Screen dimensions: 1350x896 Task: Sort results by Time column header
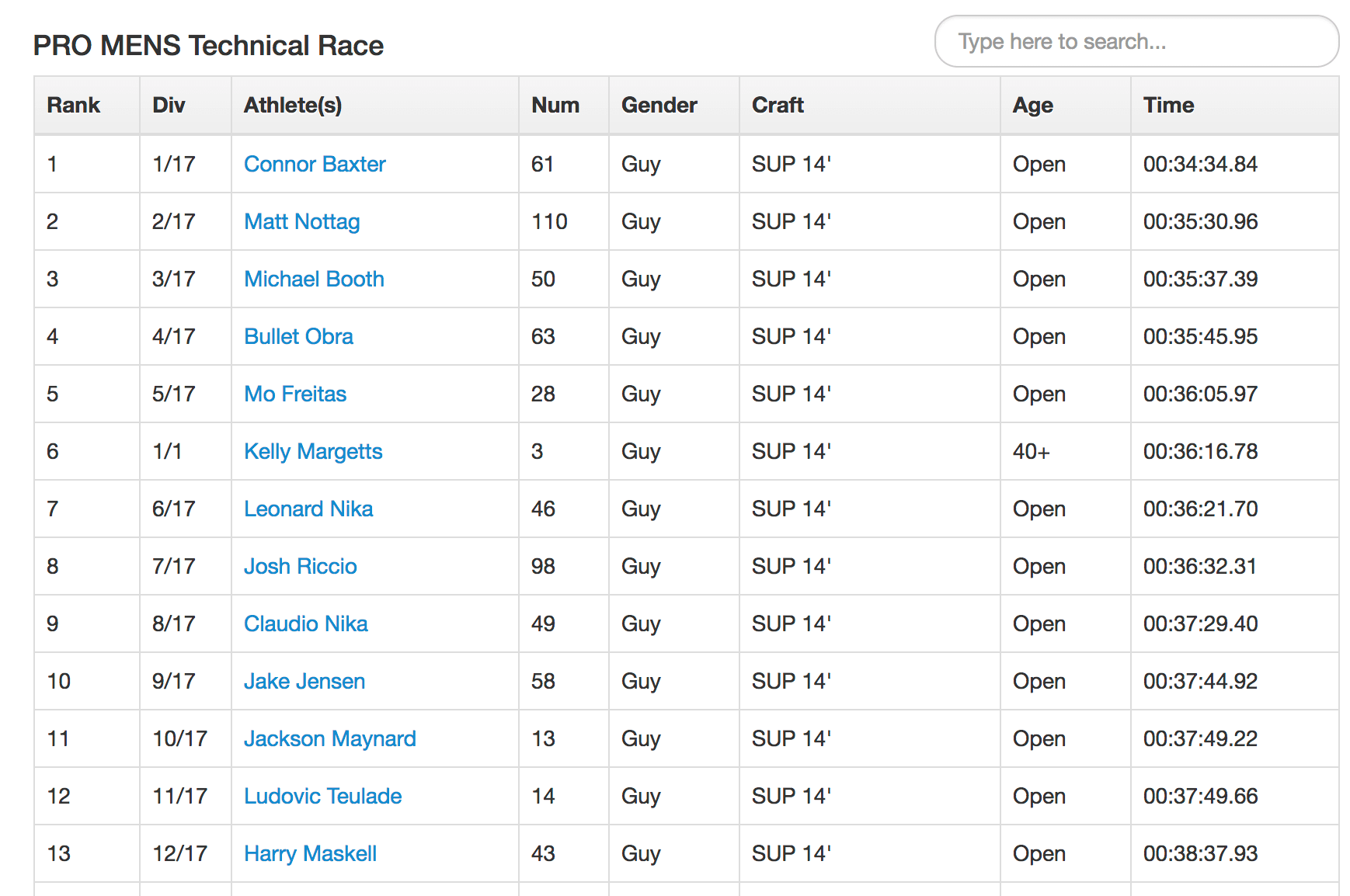(x=1168, y=105)
